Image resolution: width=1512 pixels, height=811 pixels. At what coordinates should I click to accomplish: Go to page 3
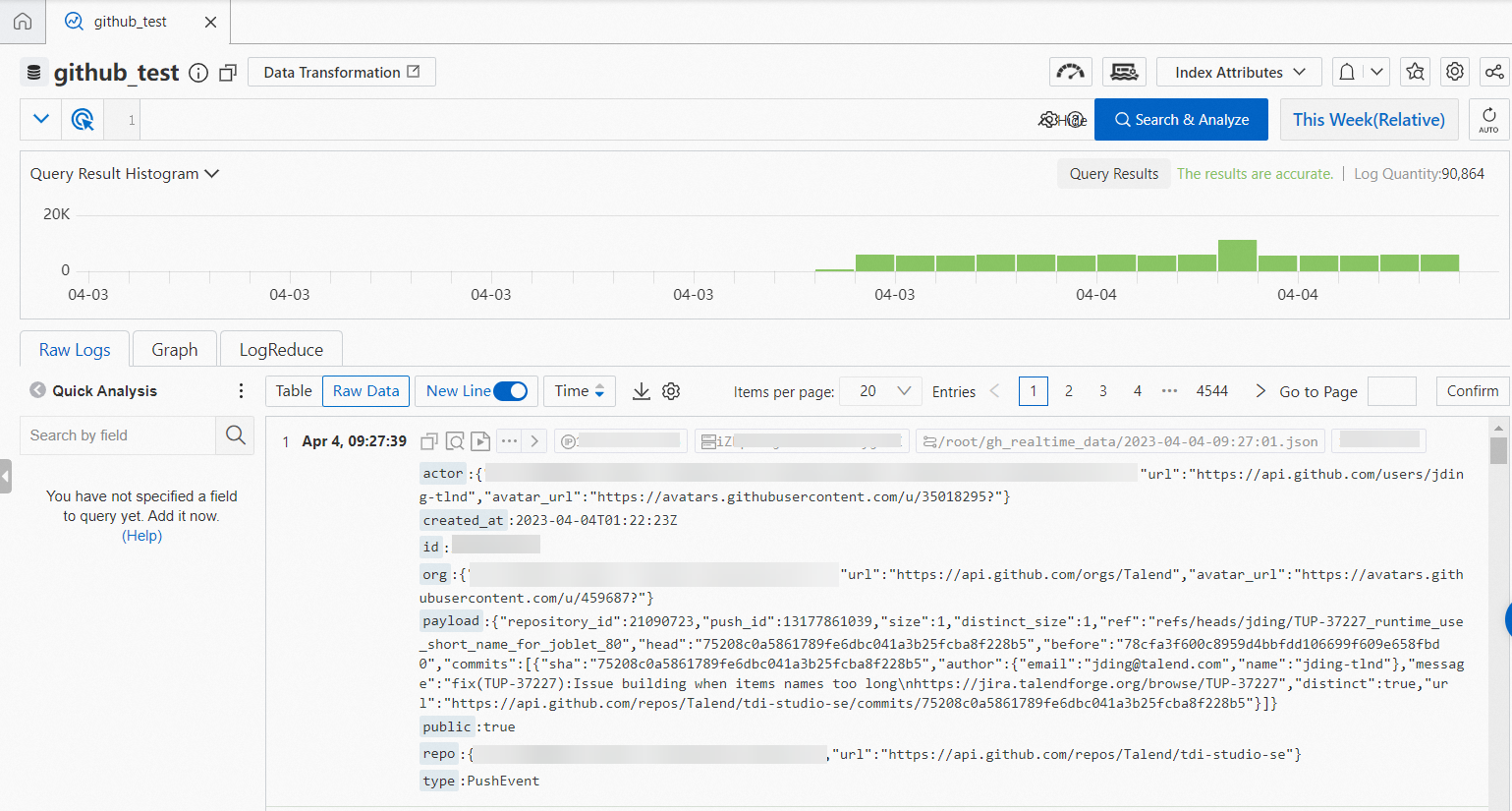click(1103, 391)
